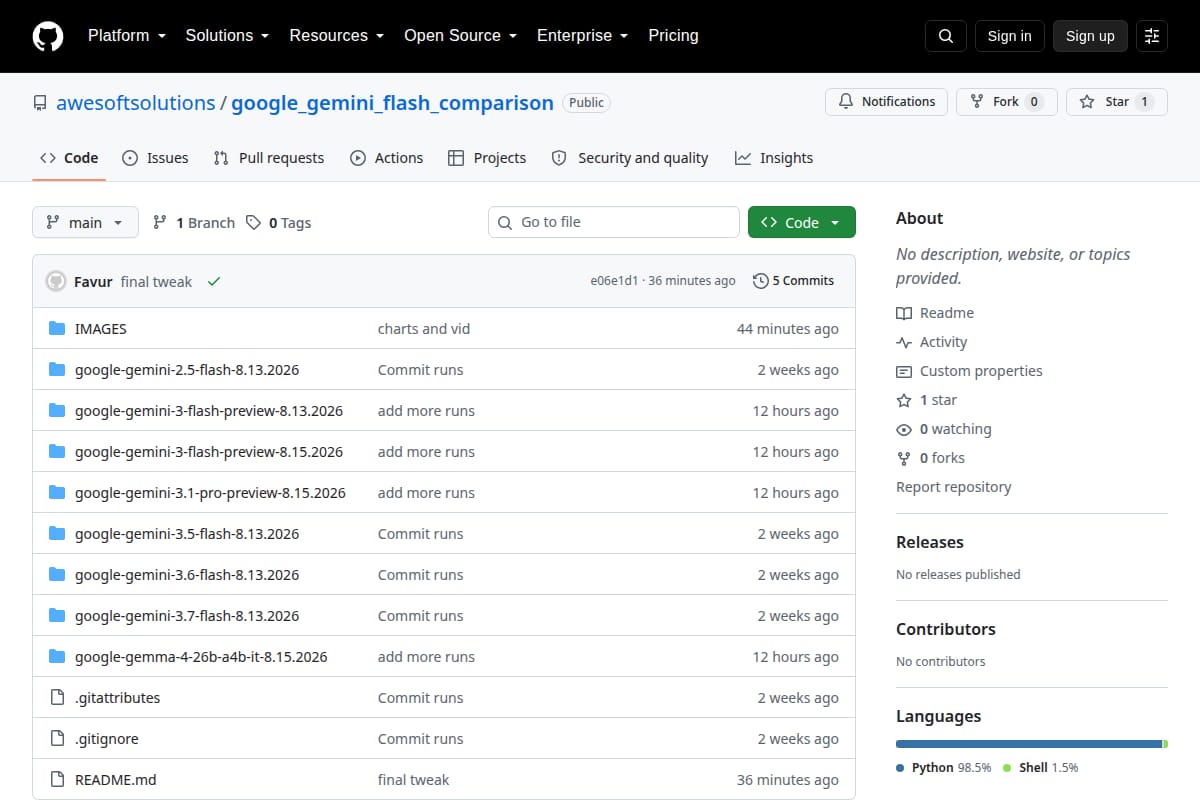Viewport: 1200px width, 800px height.
Task: Click the Python 98.5% language entry
Action: click(x=944, y=768)
